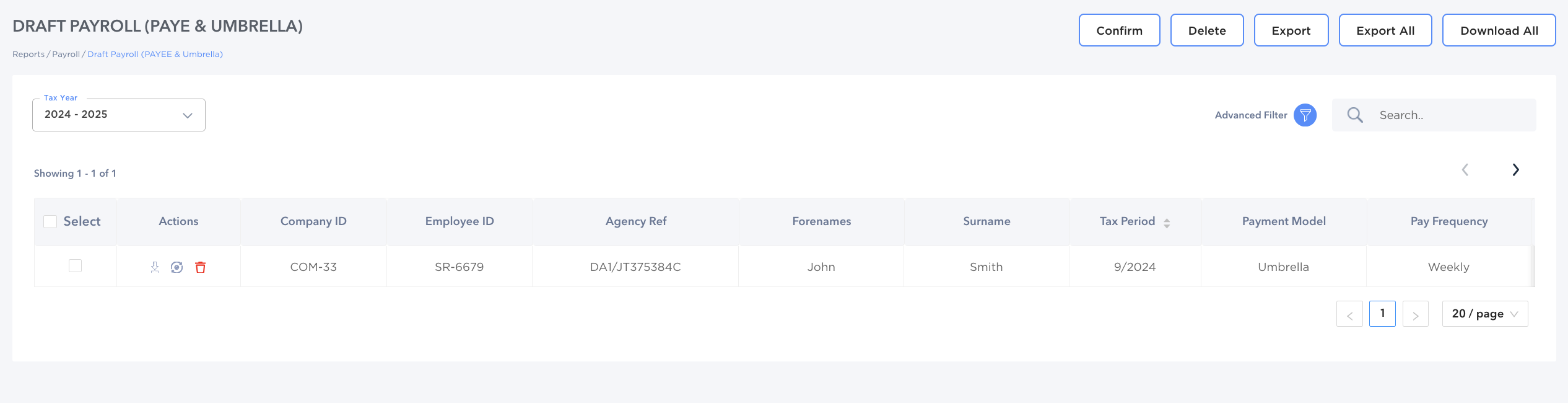Click the recalculate icon in Actions column
Screen dimensions: 1568x403
click(177, 267)
